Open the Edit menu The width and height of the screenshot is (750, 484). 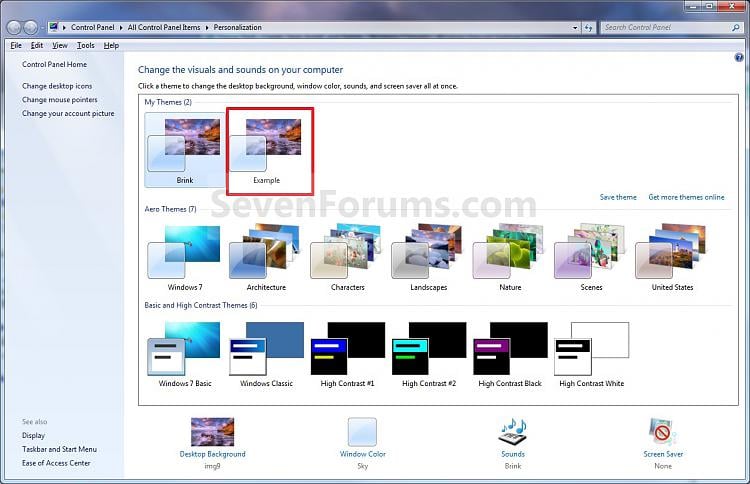(37, 45)
